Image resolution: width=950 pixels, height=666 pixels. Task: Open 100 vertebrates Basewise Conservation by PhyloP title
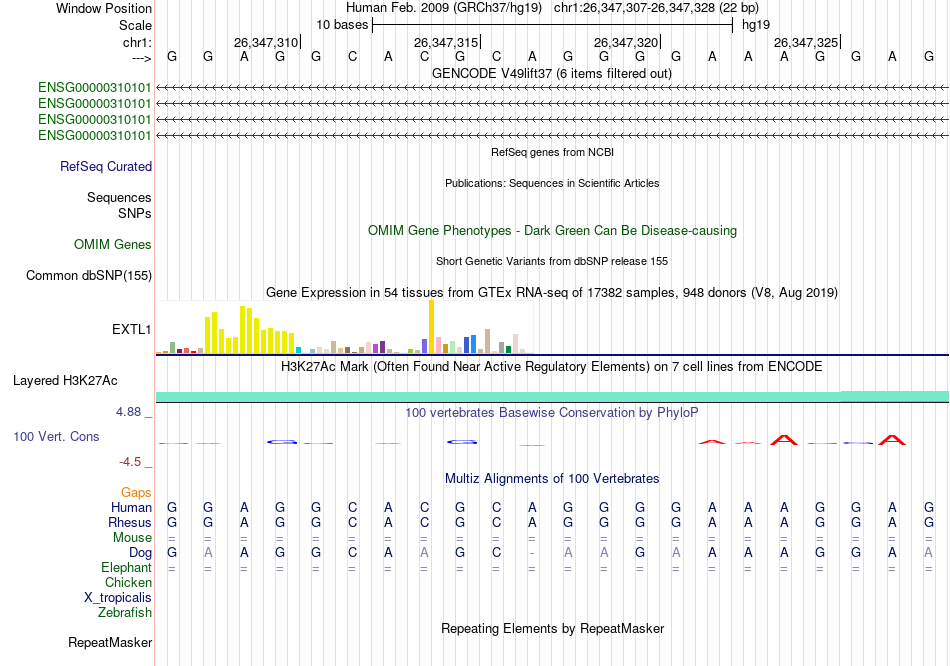(x=552, y=413)
